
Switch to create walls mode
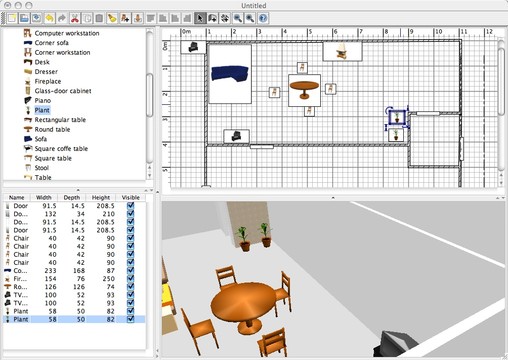click(x=213, y=18)
